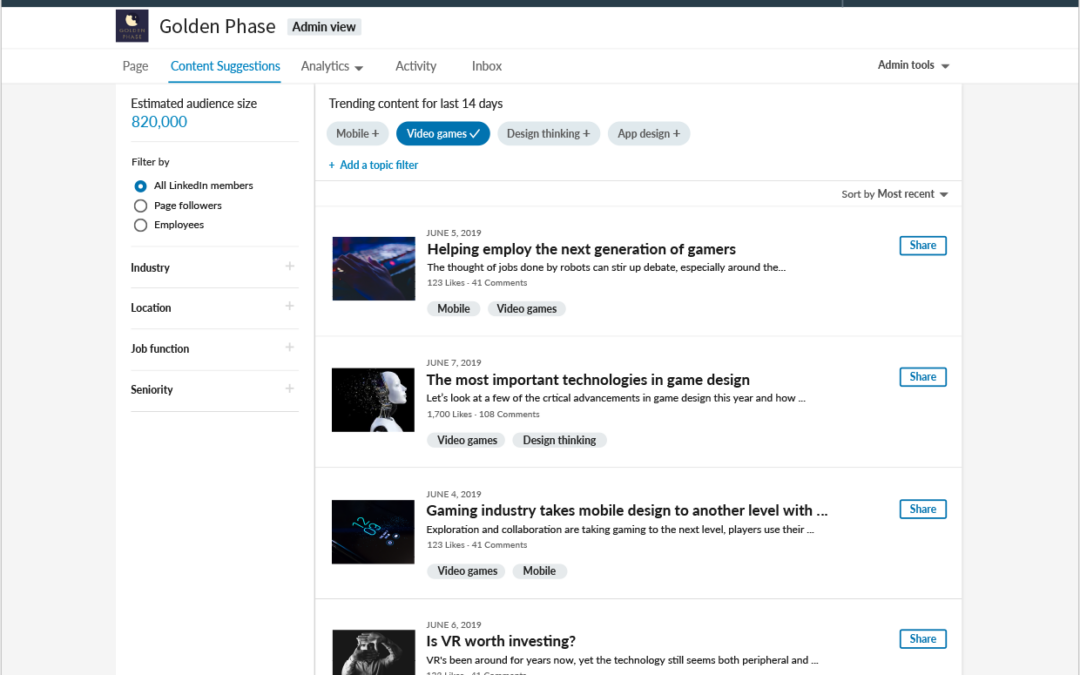Add the Mobile topic filter
This screenshot has height=675, width=1080.
(x=357, y=133)
